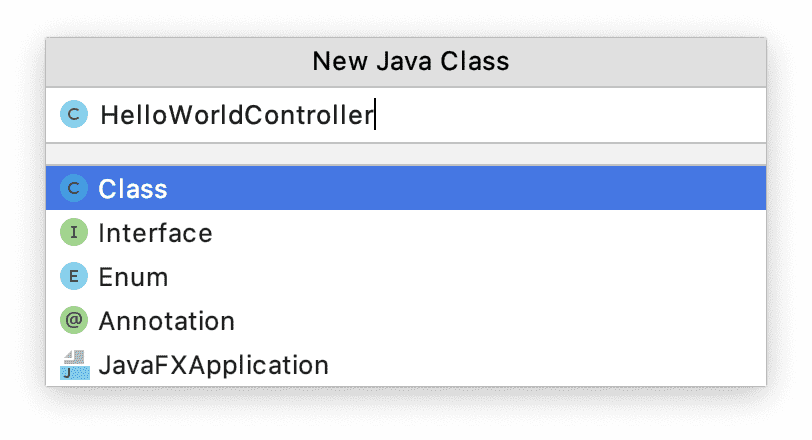Pick the Enum type entry

pyautogui.click(x=133, y=277)
